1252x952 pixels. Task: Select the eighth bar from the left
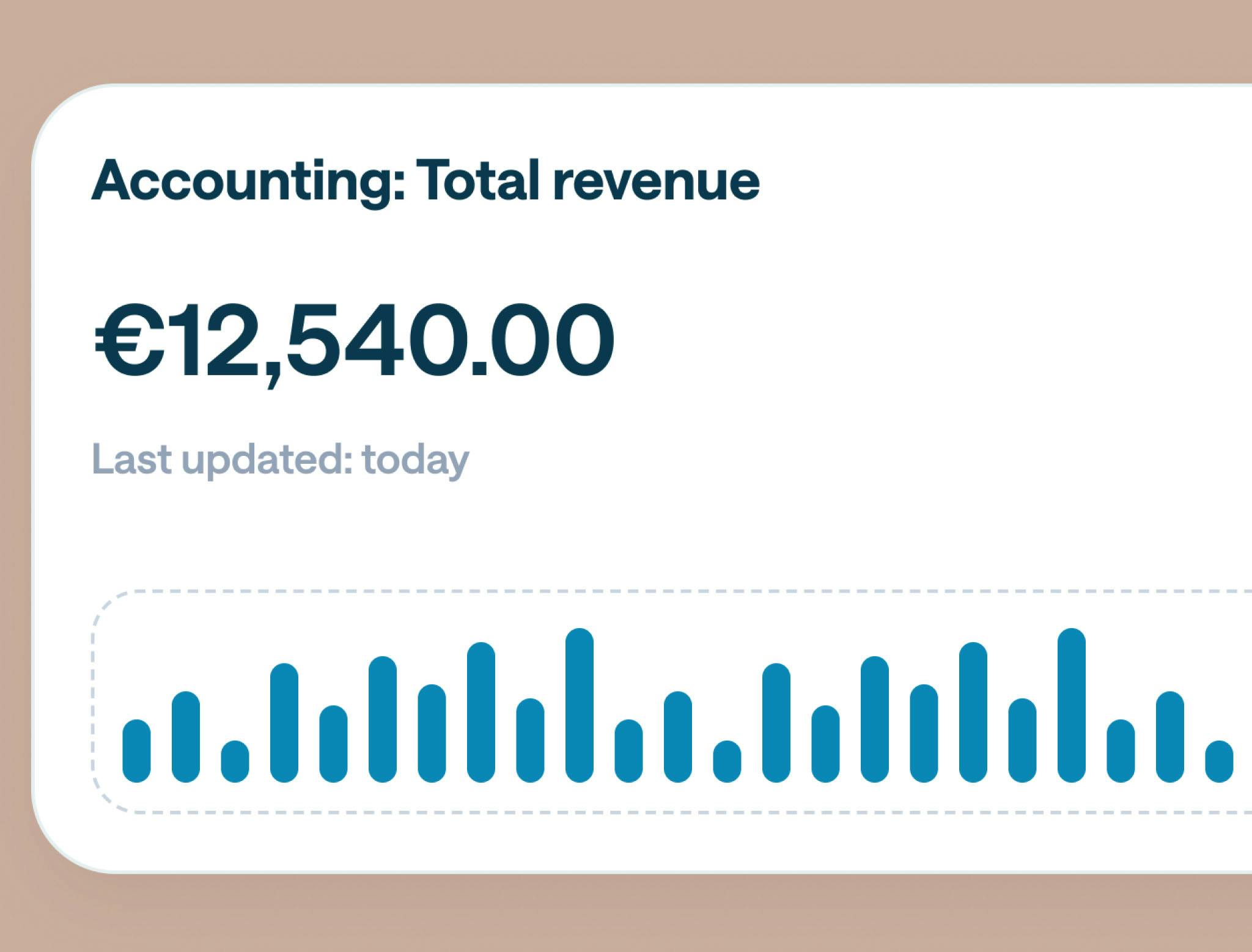(481, 712)
